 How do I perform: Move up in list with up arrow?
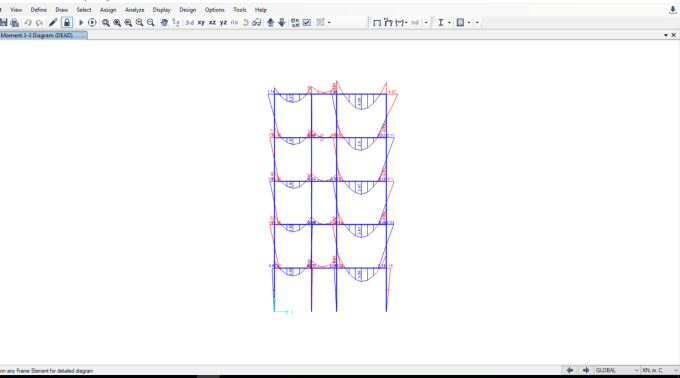[271, 23]
